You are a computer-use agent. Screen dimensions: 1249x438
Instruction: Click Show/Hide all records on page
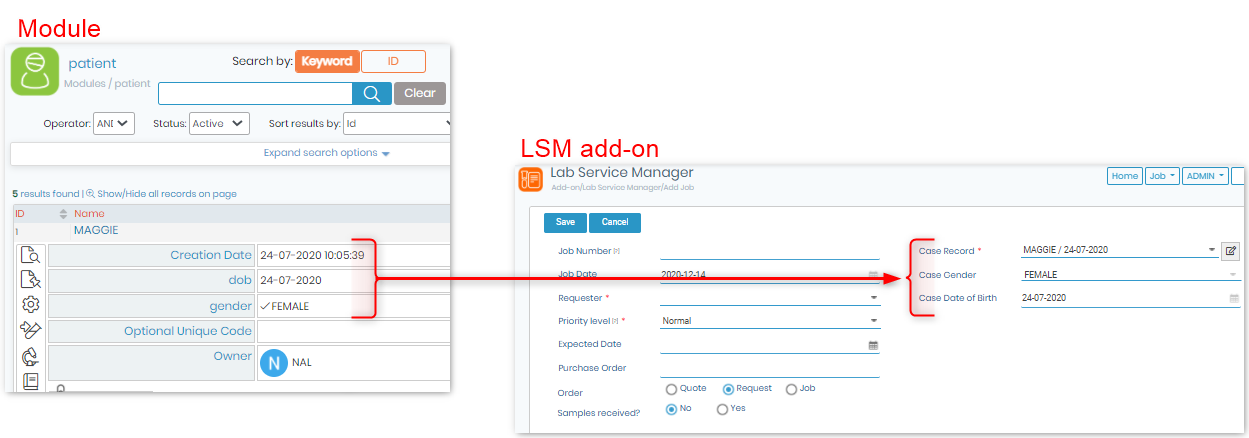pos(166,194)
